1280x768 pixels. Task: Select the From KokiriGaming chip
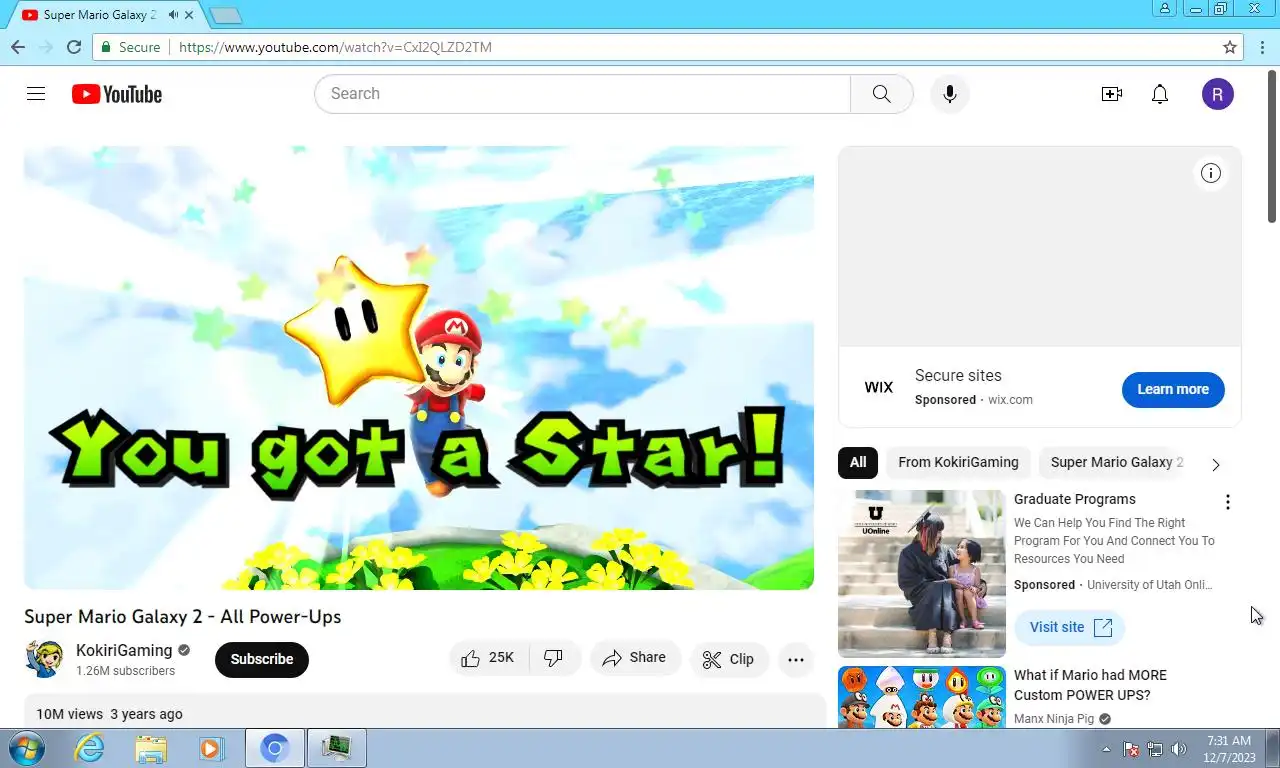[x=958, y=462]
